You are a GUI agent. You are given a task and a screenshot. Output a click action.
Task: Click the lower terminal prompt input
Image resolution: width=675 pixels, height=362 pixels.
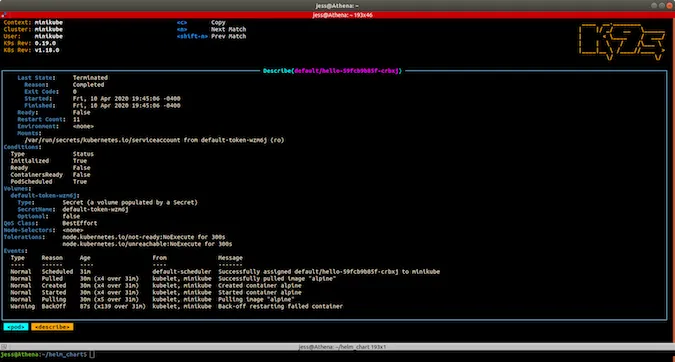(x=92, y=355)
